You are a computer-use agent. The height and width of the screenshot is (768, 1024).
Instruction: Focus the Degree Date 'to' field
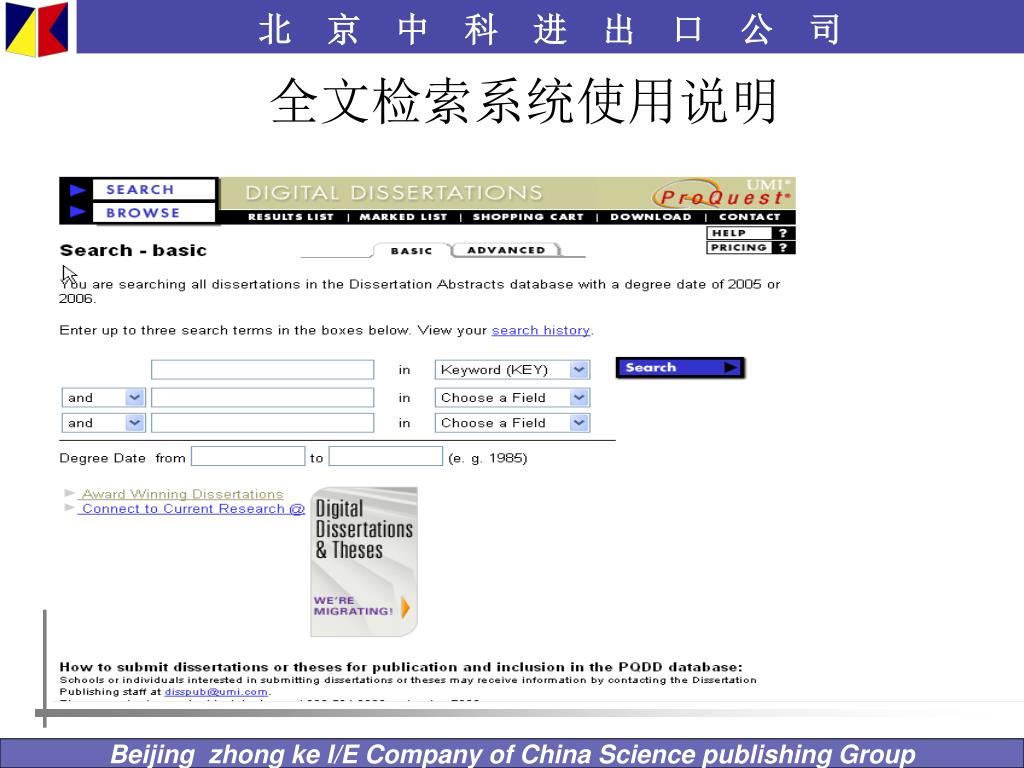(x=385, y=456)
